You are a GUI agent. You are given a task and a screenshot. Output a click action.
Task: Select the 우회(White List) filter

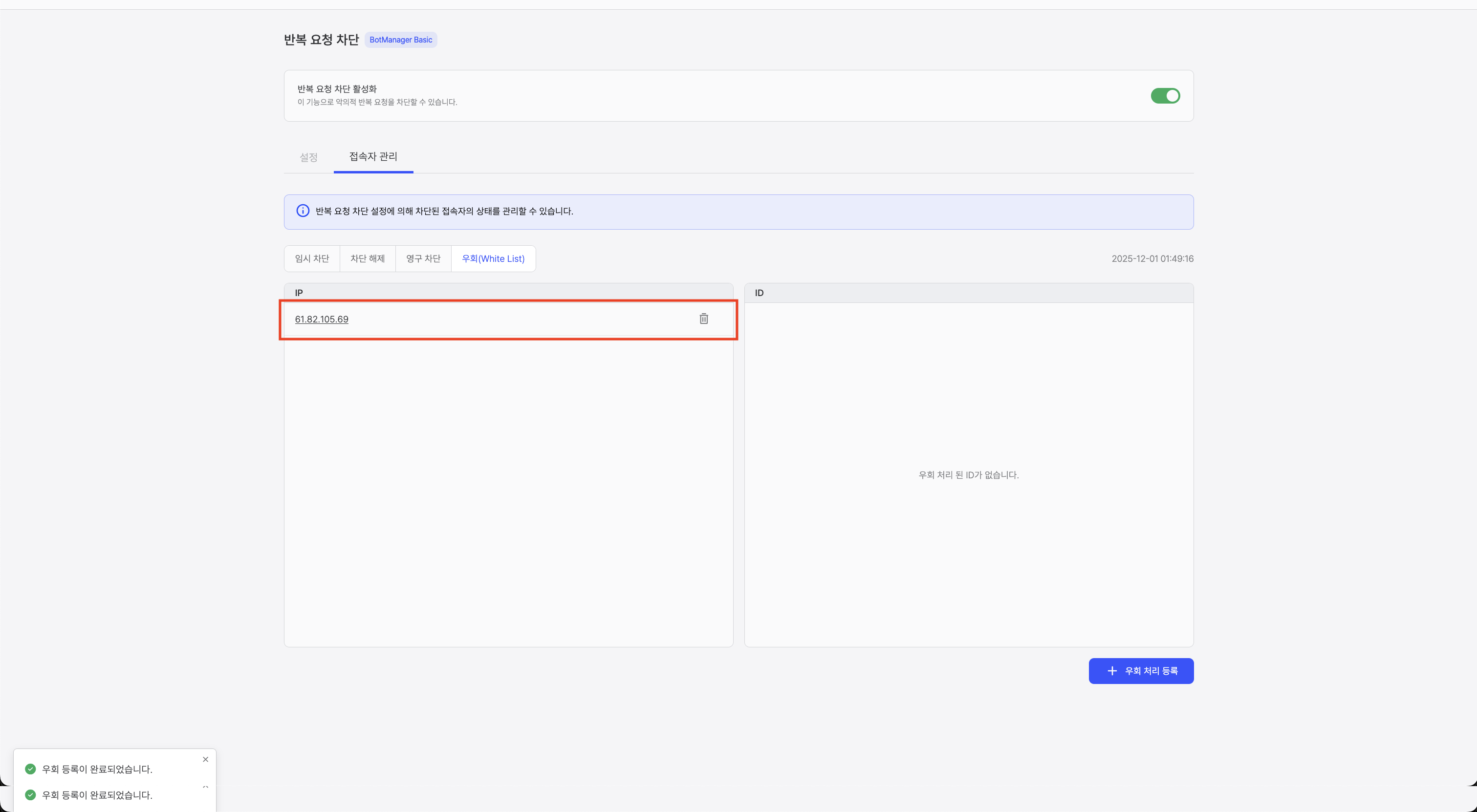click(x=493, y=258)
